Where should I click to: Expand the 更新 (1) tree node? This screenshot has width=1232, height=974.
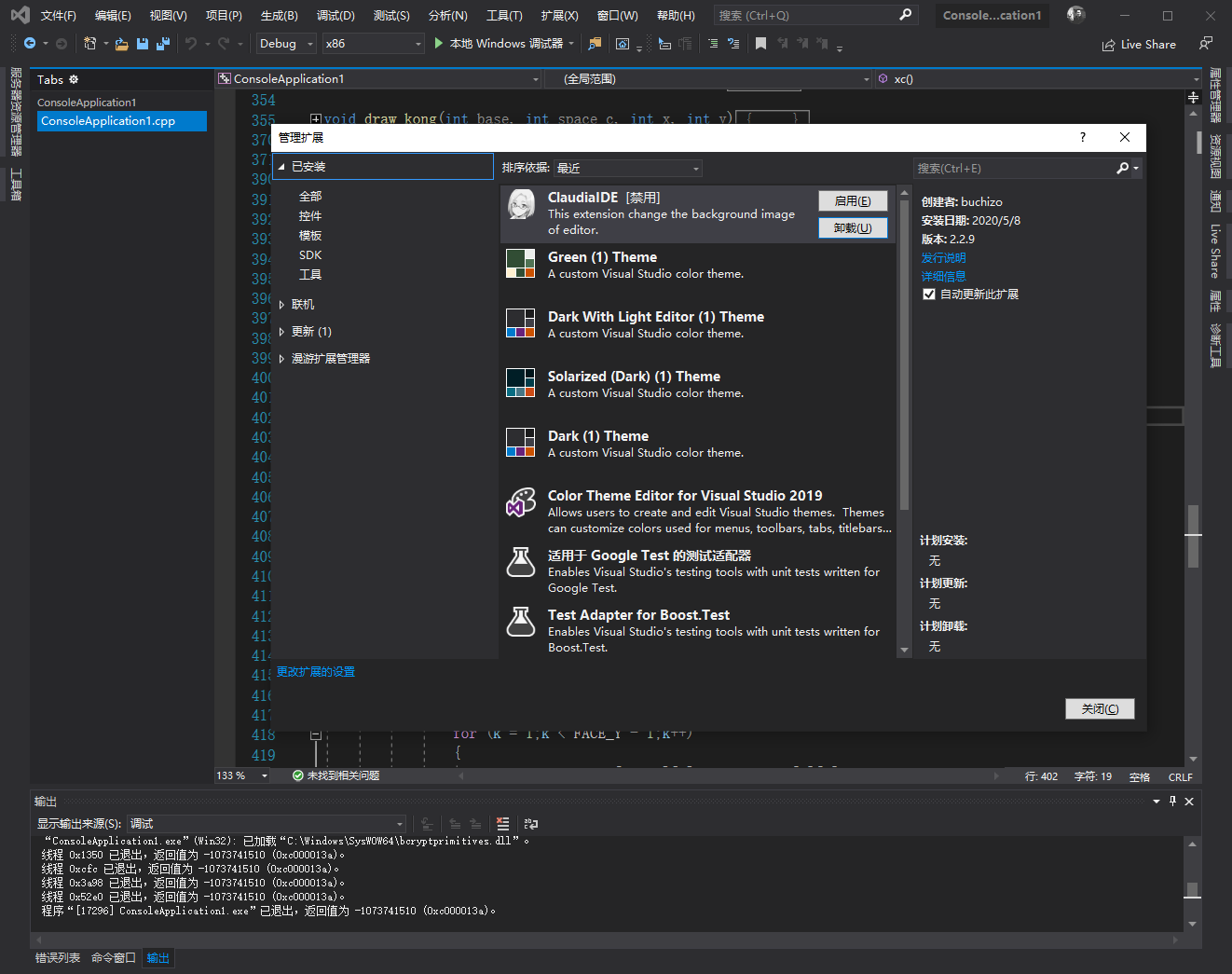(x=281, y=332)
